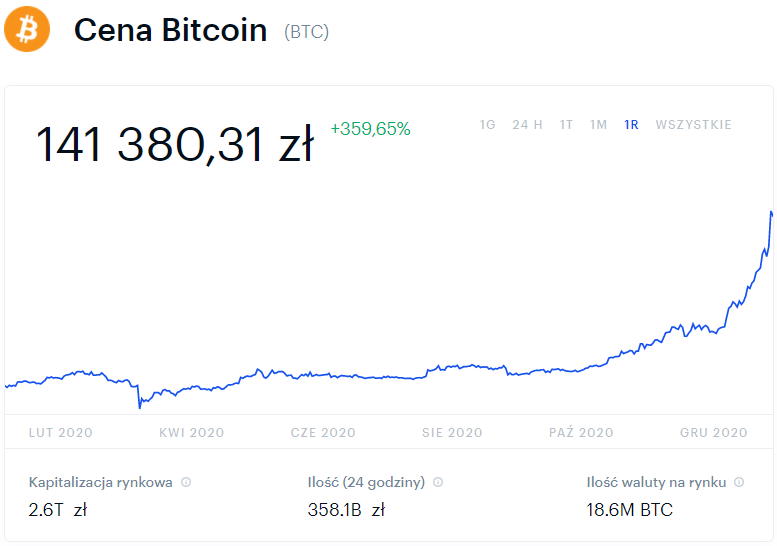Switch chart to 1M range
Viewport: 777px width, 546px height.
coord(598,125)
